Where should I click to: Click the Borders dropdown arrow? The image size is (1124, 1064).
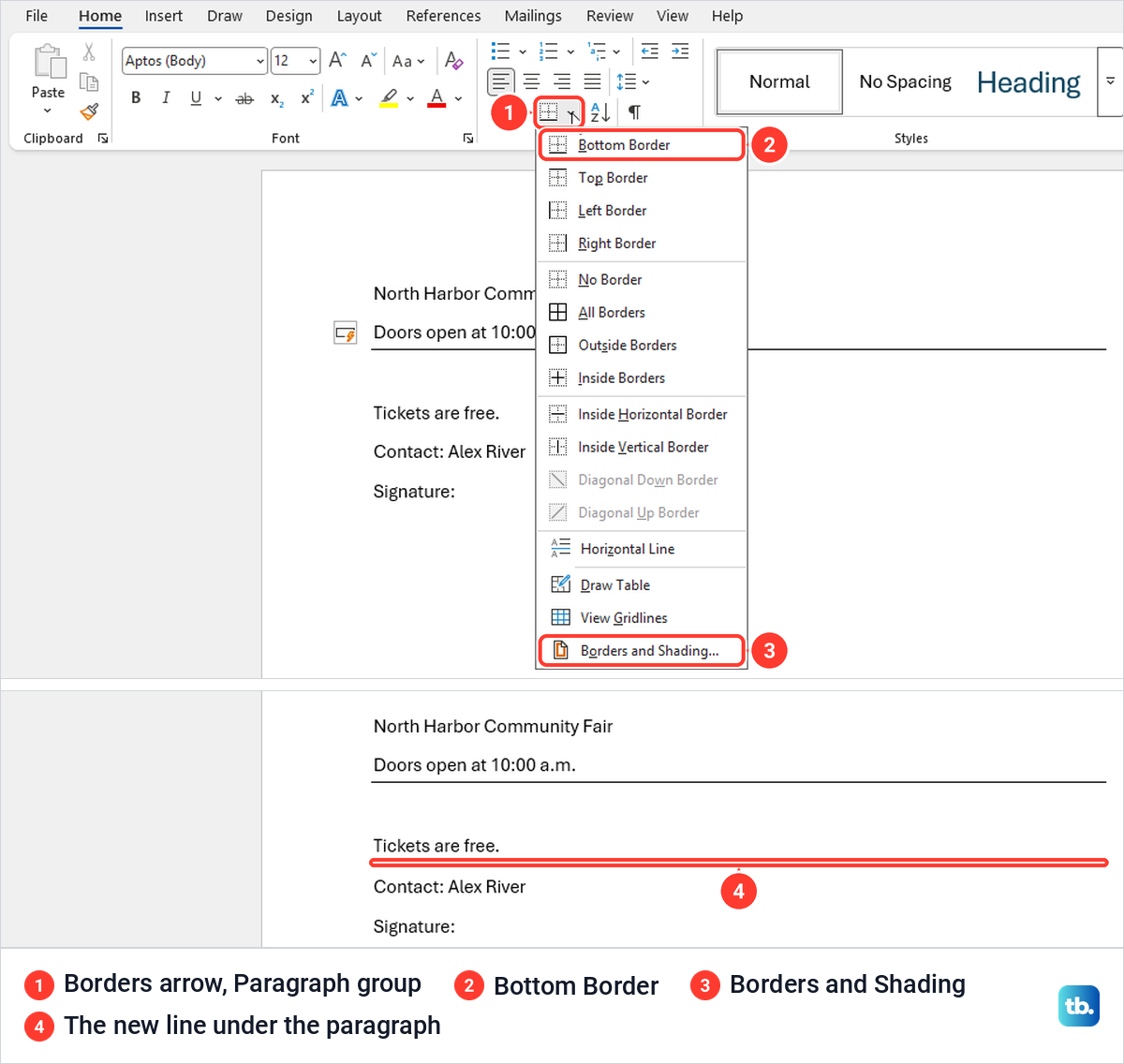point(572,113)
